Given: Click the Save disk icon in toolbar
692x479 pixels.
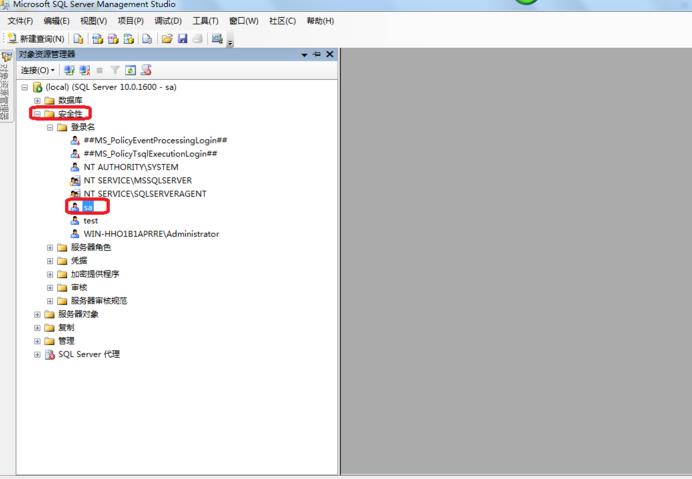Looking at the screenshot, I should click(x=182, y=39).
